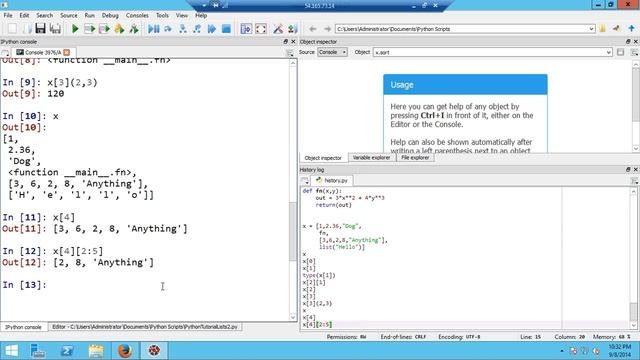This screenshot has height=360, width=640.
Task: Open Object inspector options menu icon
Action: point(634,53)
